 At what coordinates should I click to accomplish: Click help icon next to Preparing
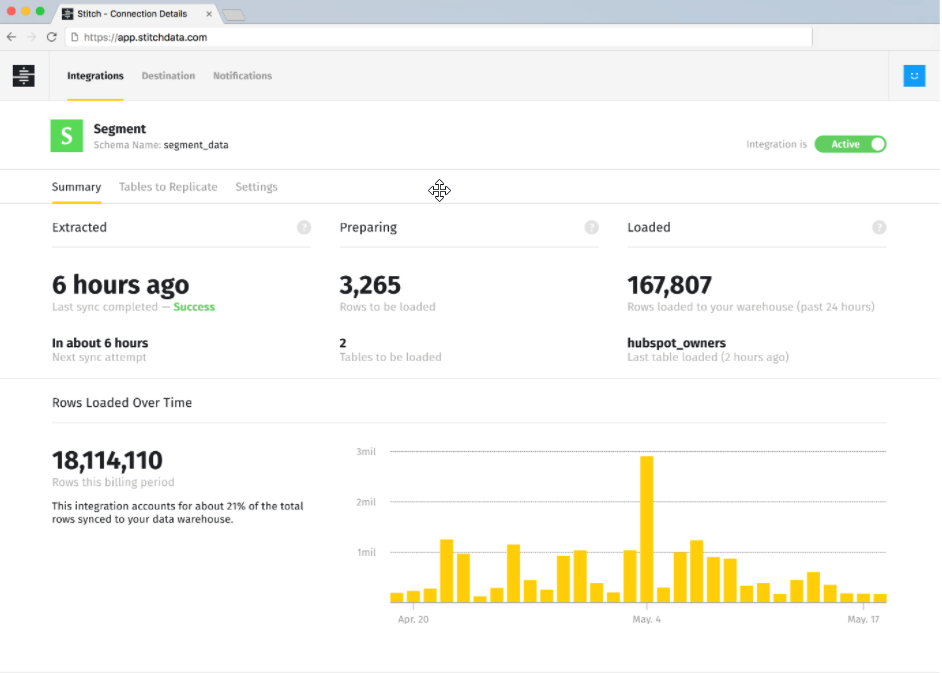point(591,228)
